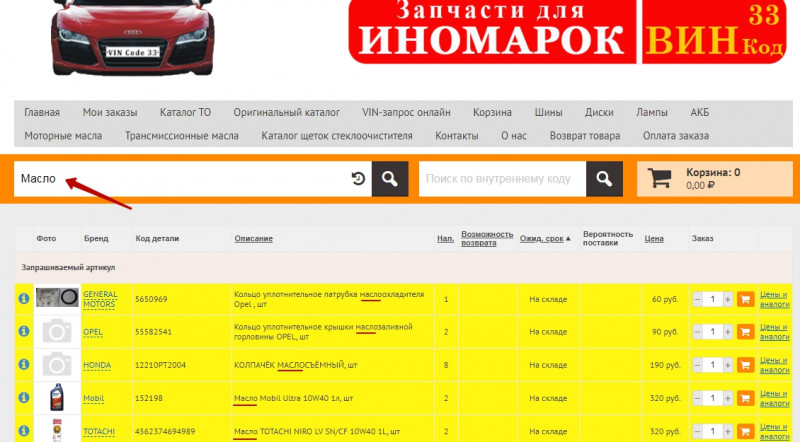Open OPEL brand link
The width and height of the screenshot is (800, 442).
point(93,332)
